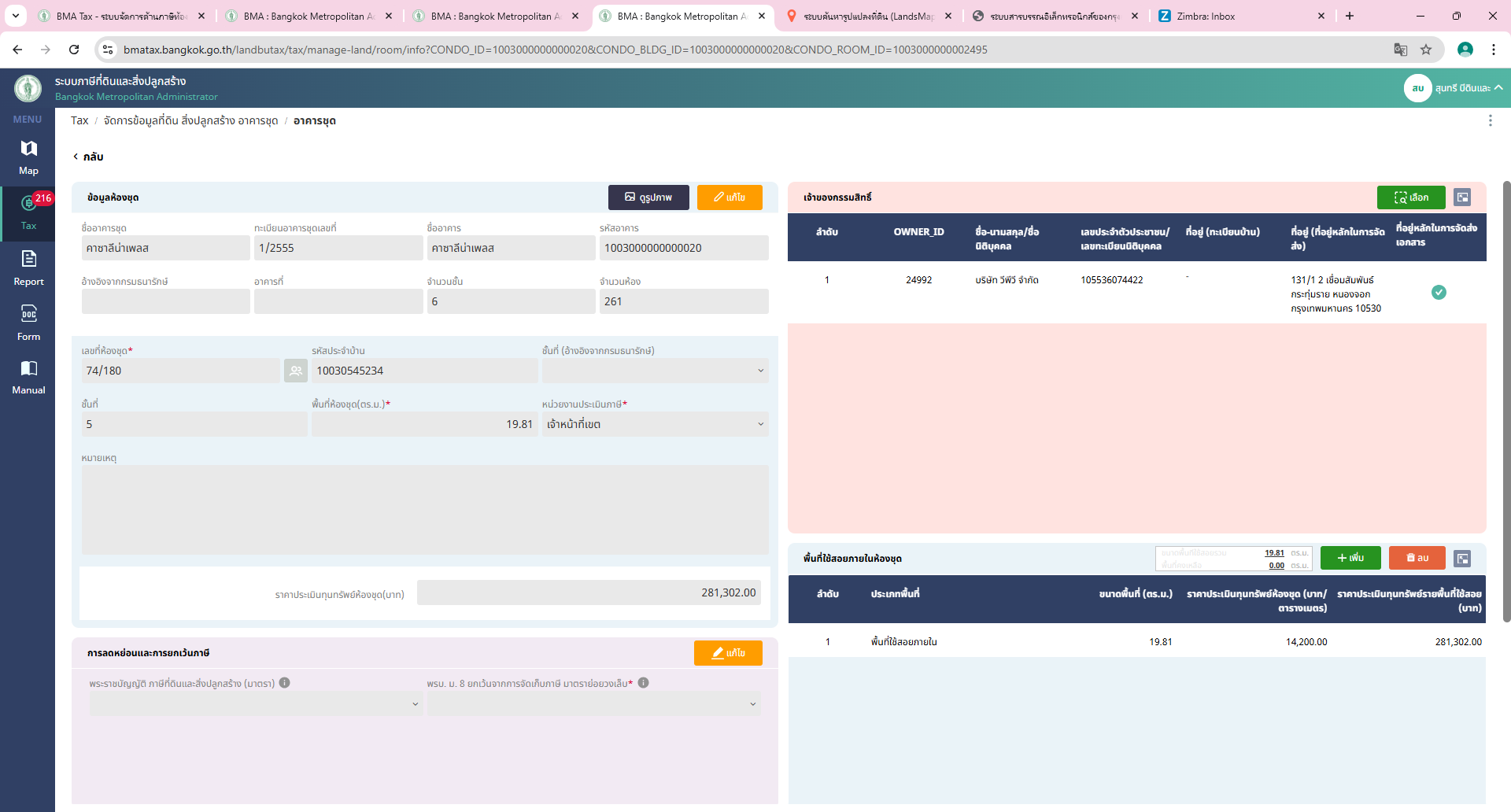Switch to the BMA Tax browser tab
The width and height of the screenshot is (1511, 812).
pyautogui.click(x=121, y=16)
